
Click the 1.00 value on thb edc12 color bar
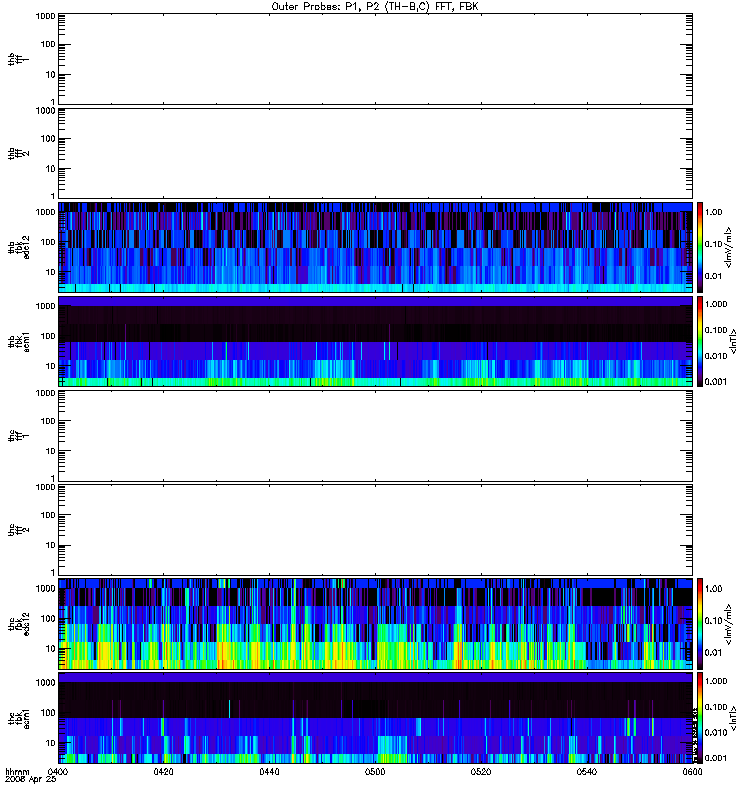(714, 212)
